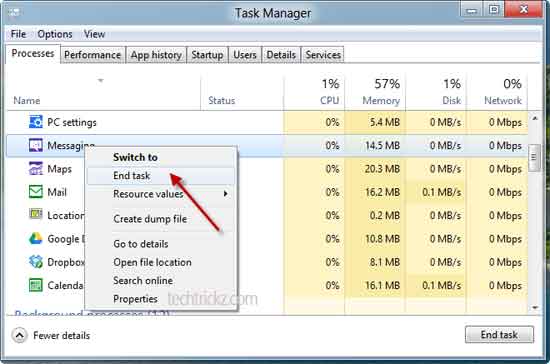Image resolution: width=550 pixels, height=364 pixels.
Task: Click the Task Manager title bar icon
Action: coord(13,13)
